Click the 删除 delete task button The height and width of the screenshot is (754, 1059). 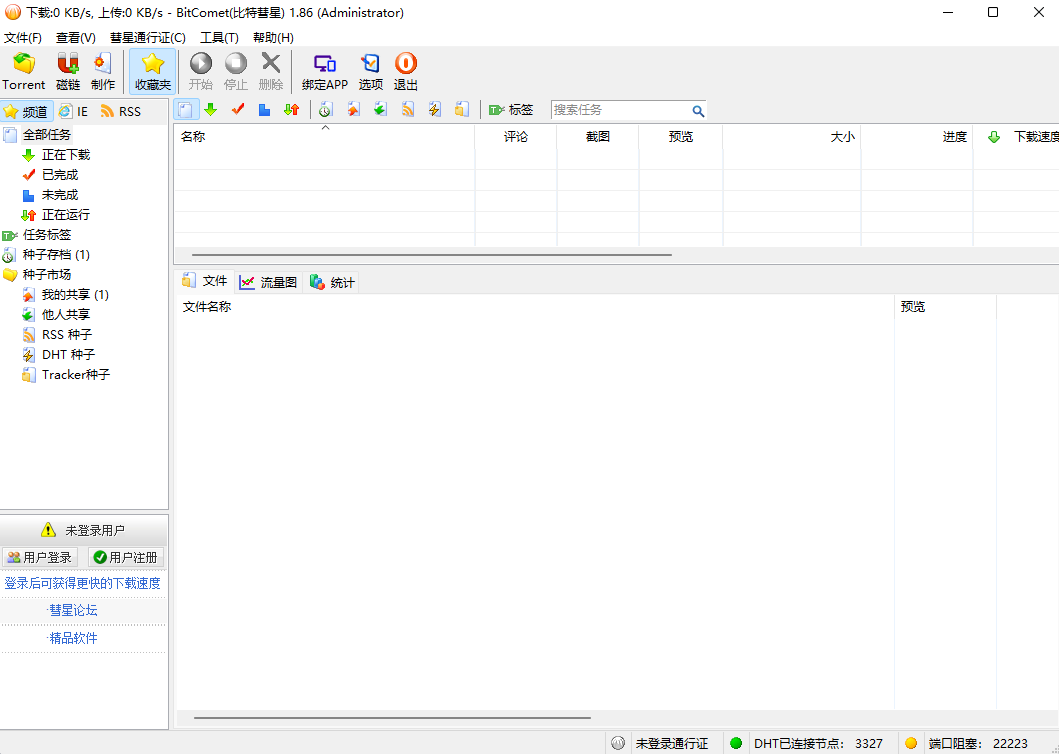pos(271,71)
